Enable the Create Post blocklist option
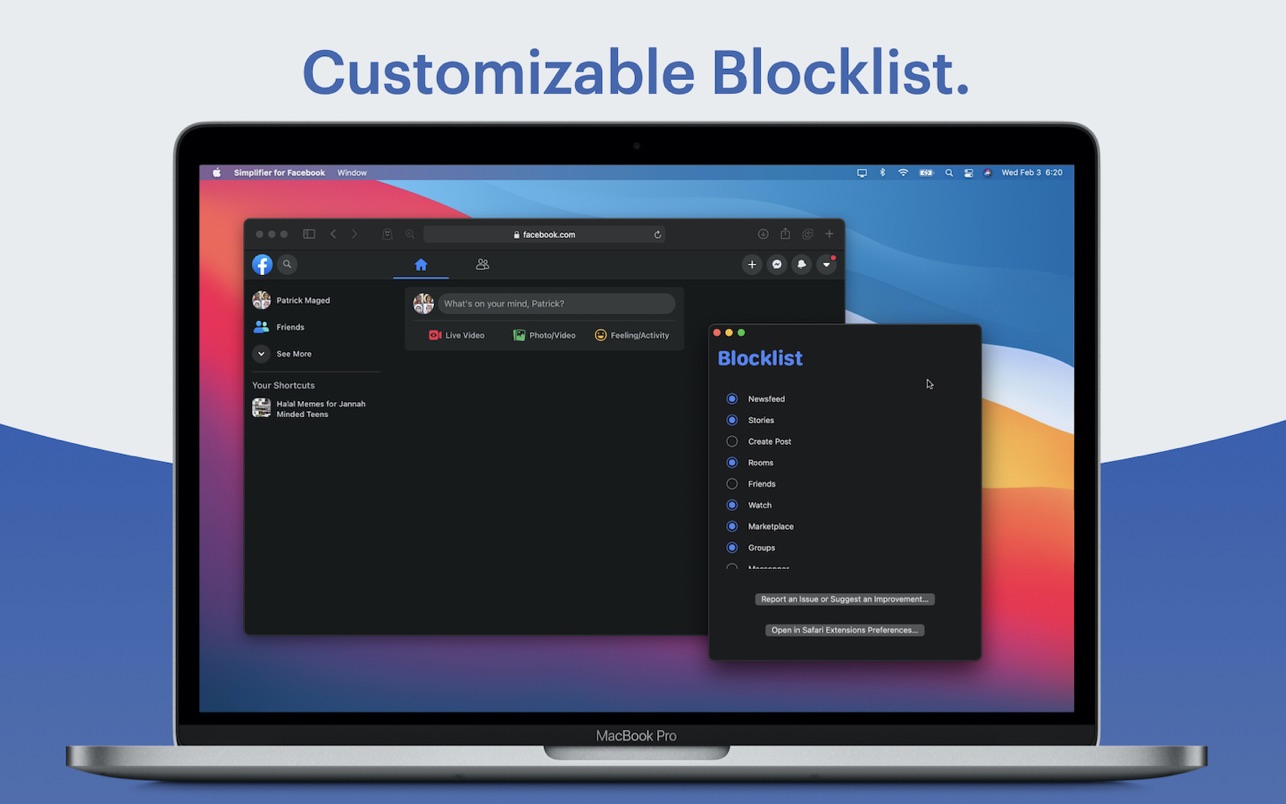1286x804 pixels. (x=732, y=441)
